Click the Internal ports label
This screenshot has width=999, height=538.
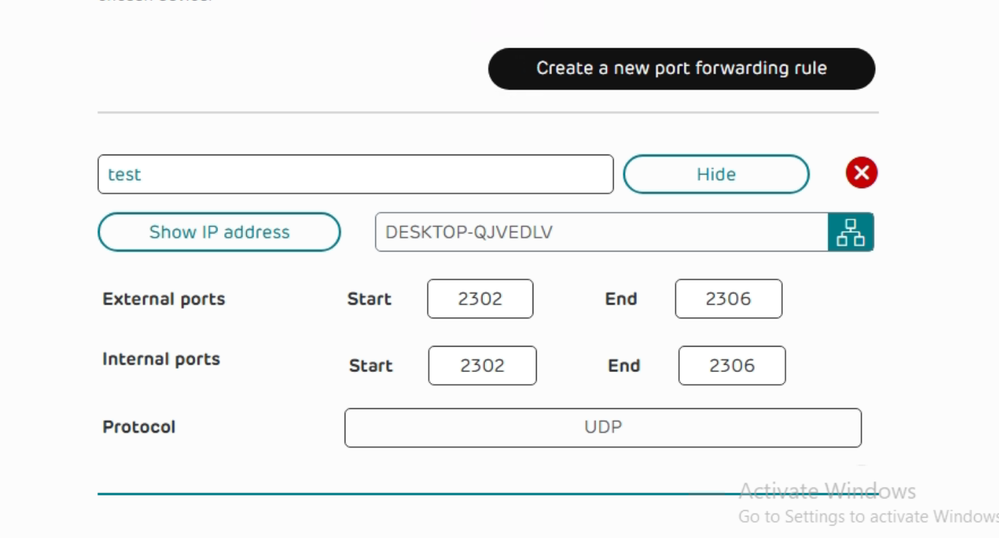click(x=161, y=359)
